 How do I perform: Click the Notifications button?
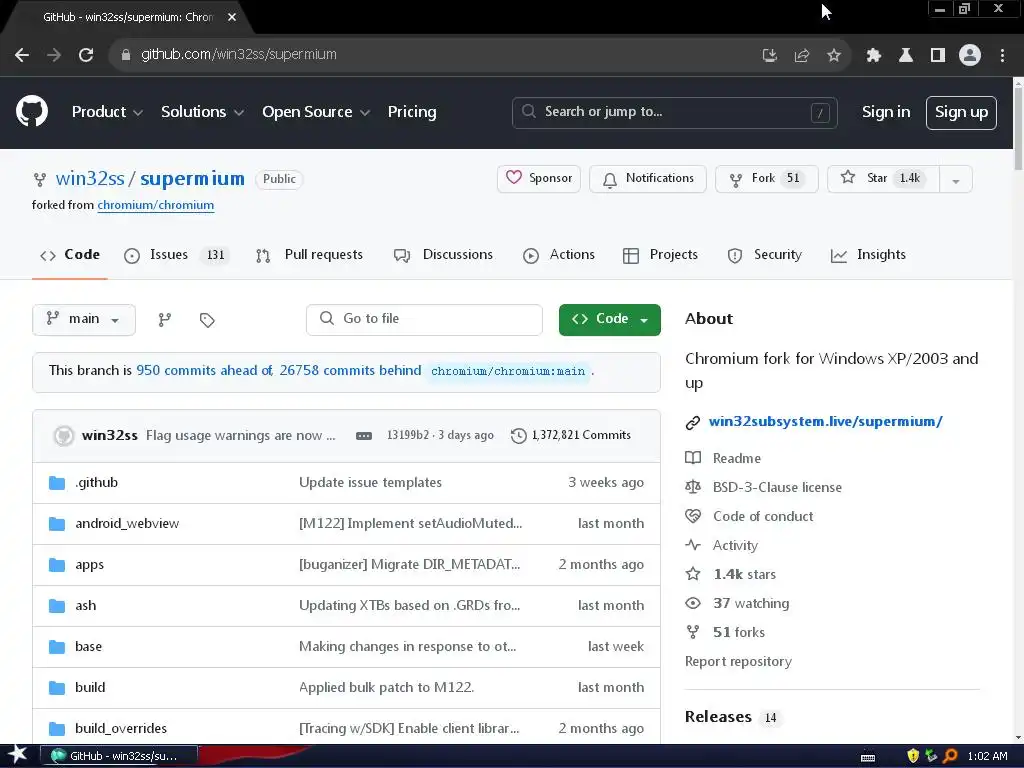tap(648, 179)
